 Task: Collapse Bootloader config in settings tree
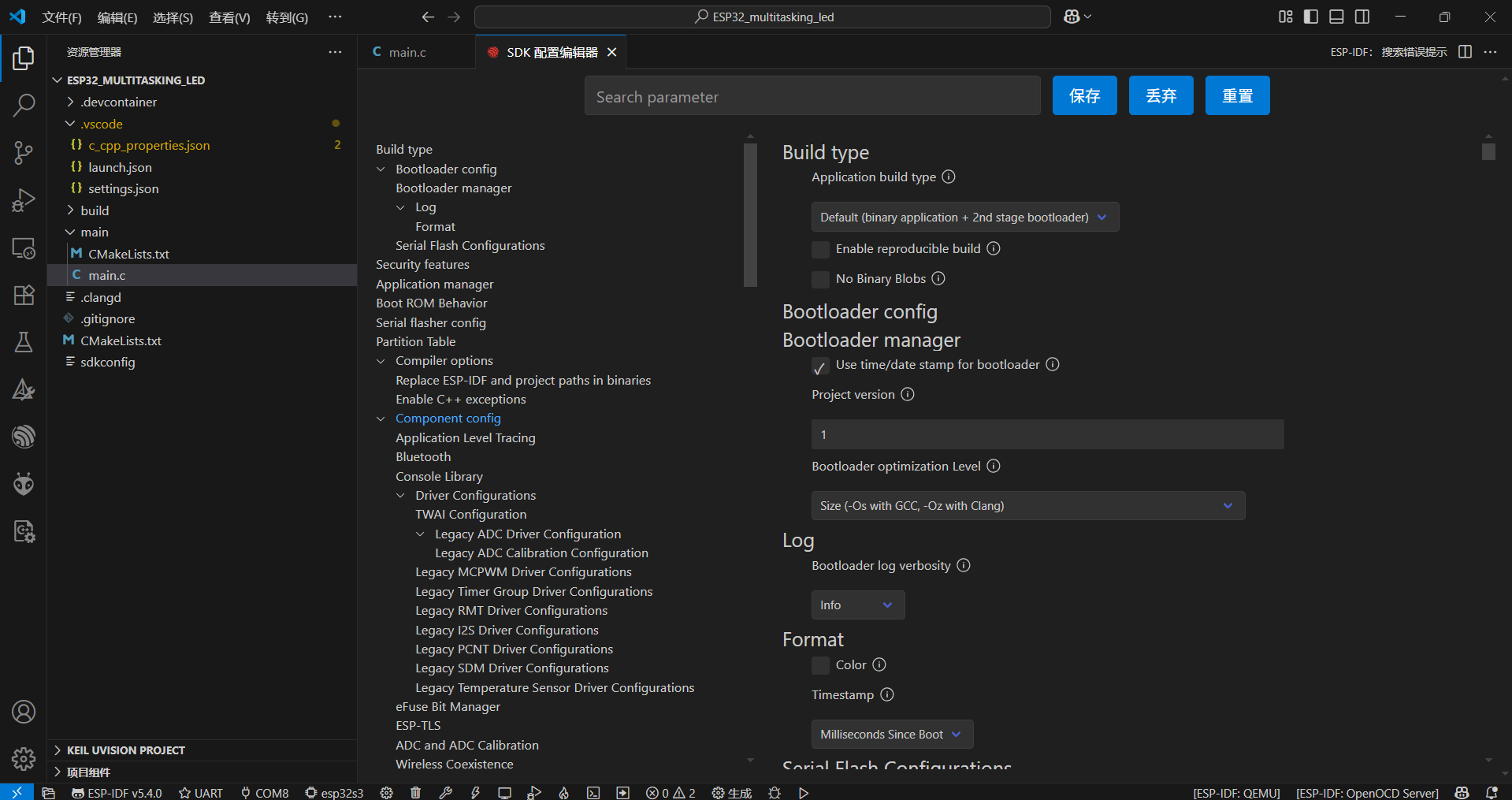click(x=381, y=169)
